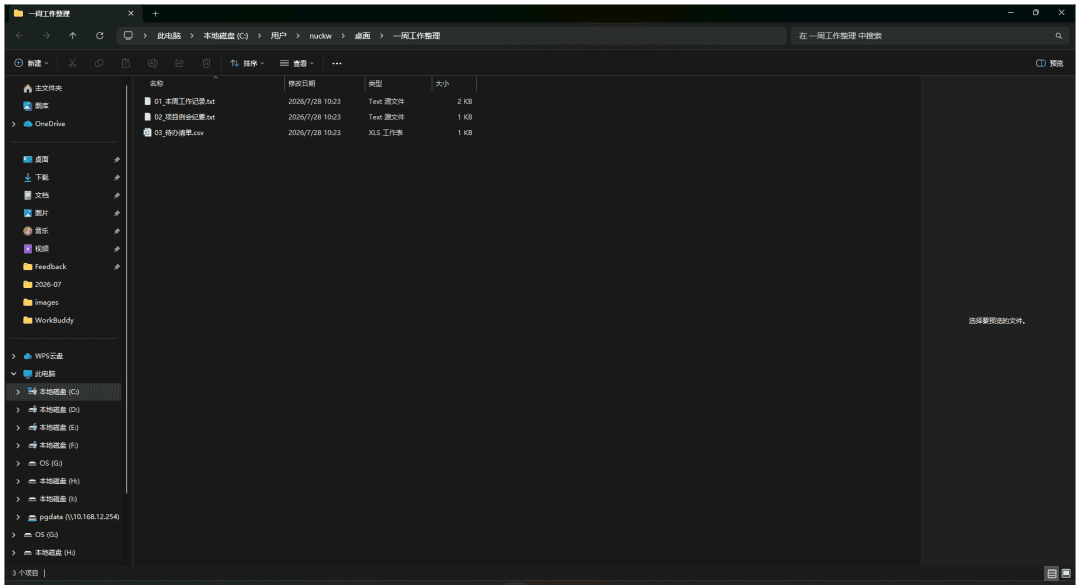Open the three-dot See more menu

click(337, 63)
